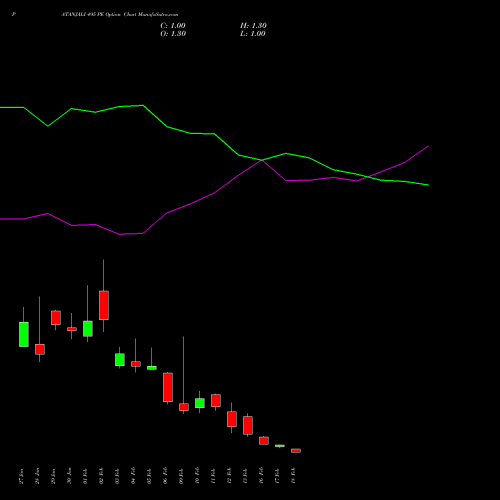Select the 28 Jan date label
This screenshot has height=500, width=500.
[37, 476]
